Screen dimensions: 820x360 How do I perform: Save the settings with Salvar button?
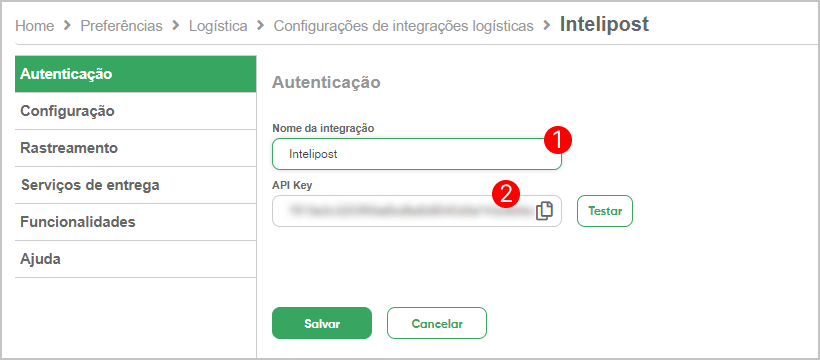pyautogui.click(x=322, y=323)
